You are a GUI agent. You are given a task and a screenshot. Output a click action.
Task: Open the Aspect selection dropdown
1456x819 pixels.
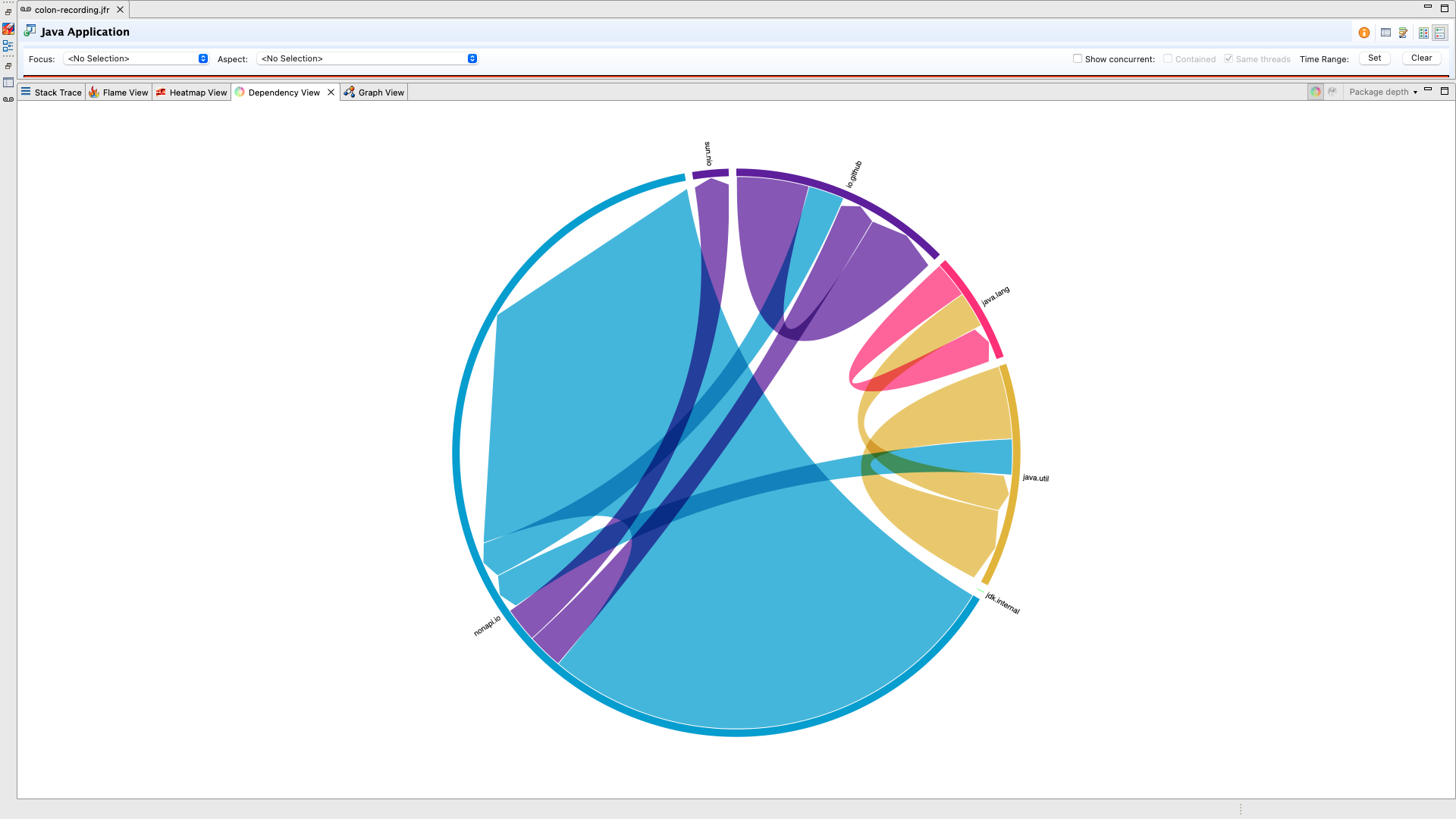[x=368, y=58]
